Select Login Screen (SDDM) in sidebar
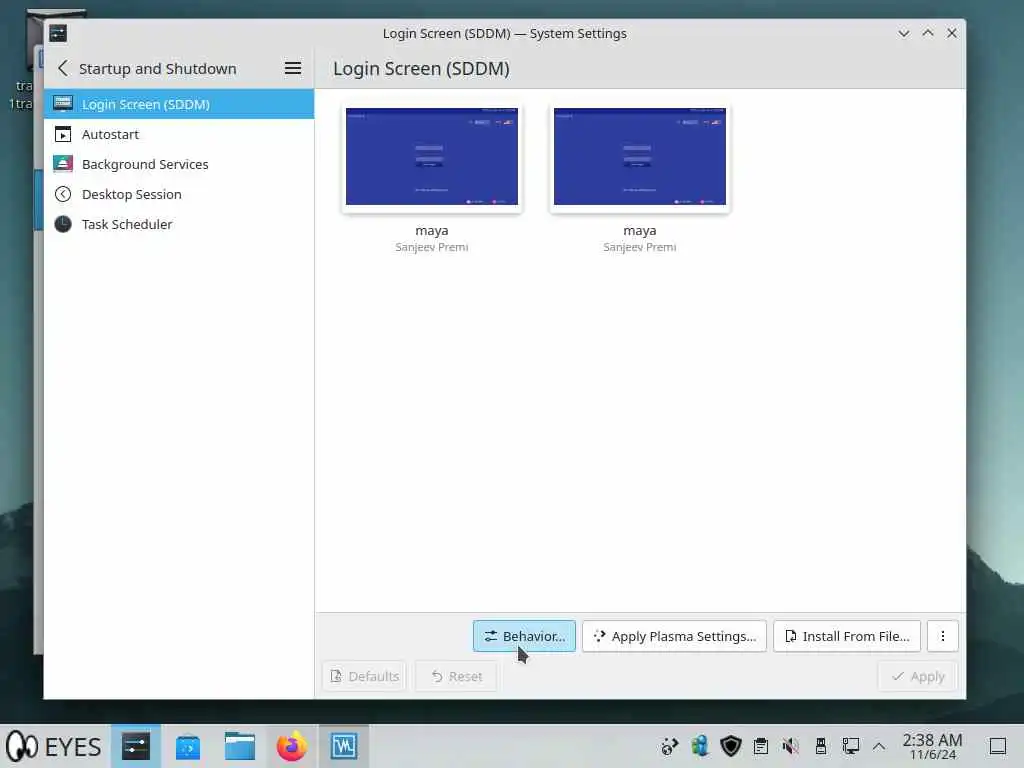1024x768 pixels. coord(178,104)
